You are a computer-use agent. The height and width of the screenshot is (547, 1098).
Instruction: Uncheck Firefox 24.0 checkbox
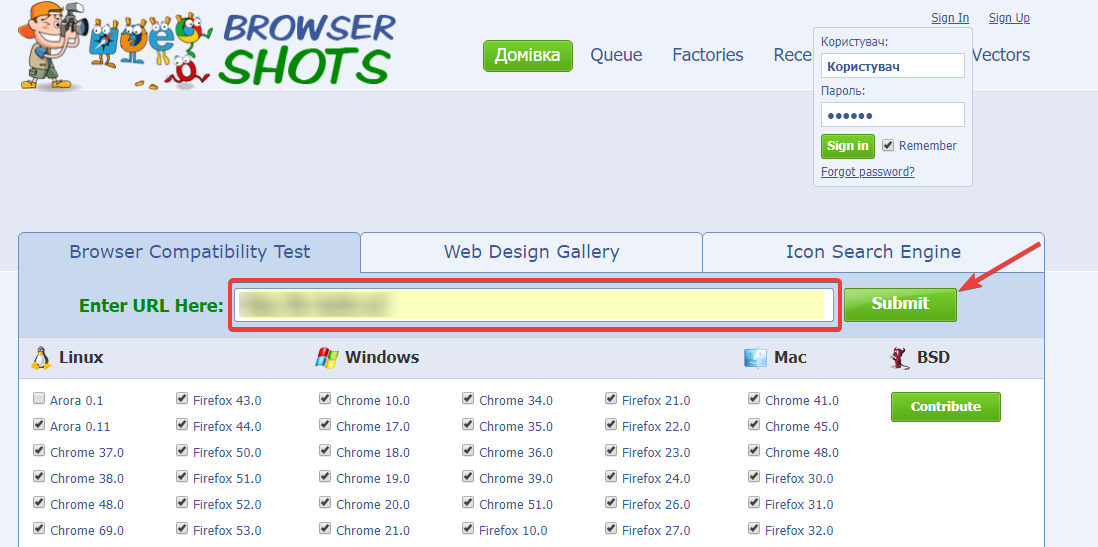(611, 476)
